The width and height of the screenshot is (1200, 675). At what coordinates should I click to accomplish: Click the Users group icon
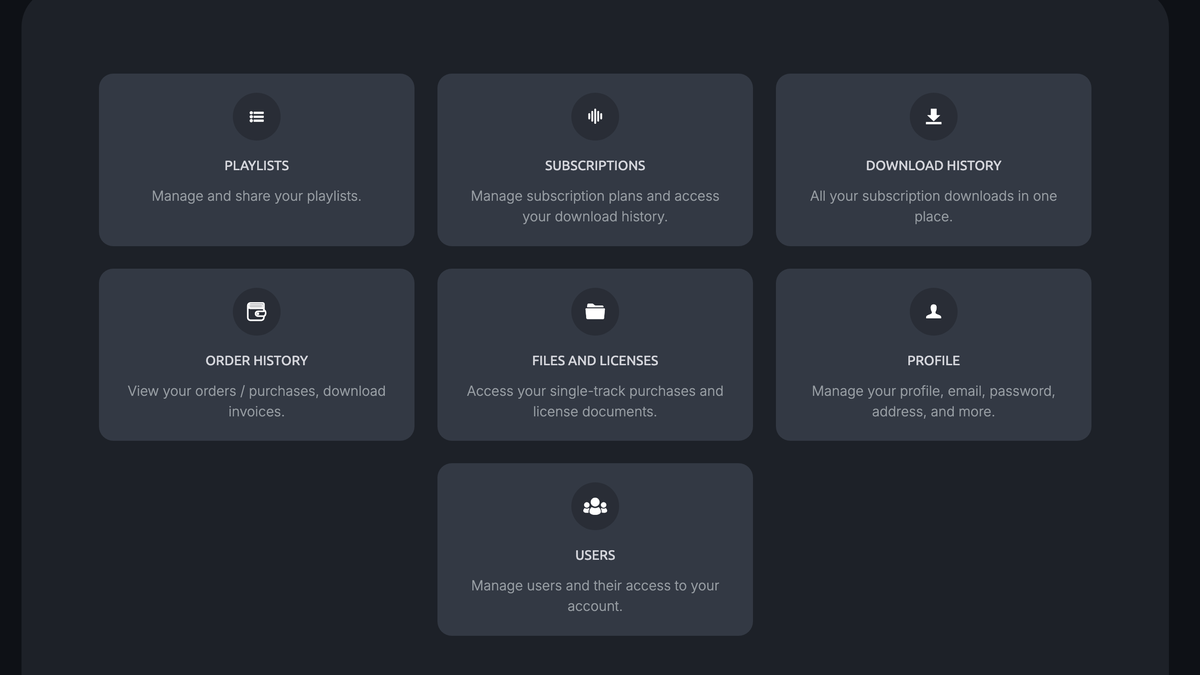coord(595,507)
